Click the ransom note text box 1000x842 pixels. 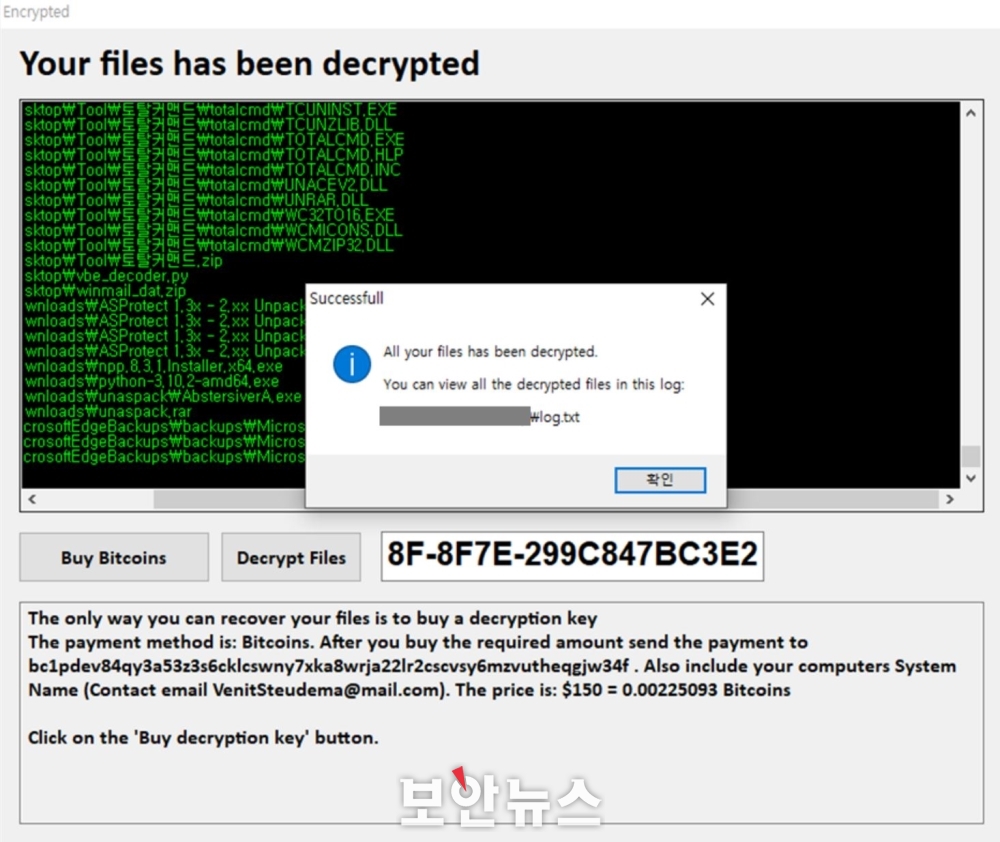coord(501,713)
